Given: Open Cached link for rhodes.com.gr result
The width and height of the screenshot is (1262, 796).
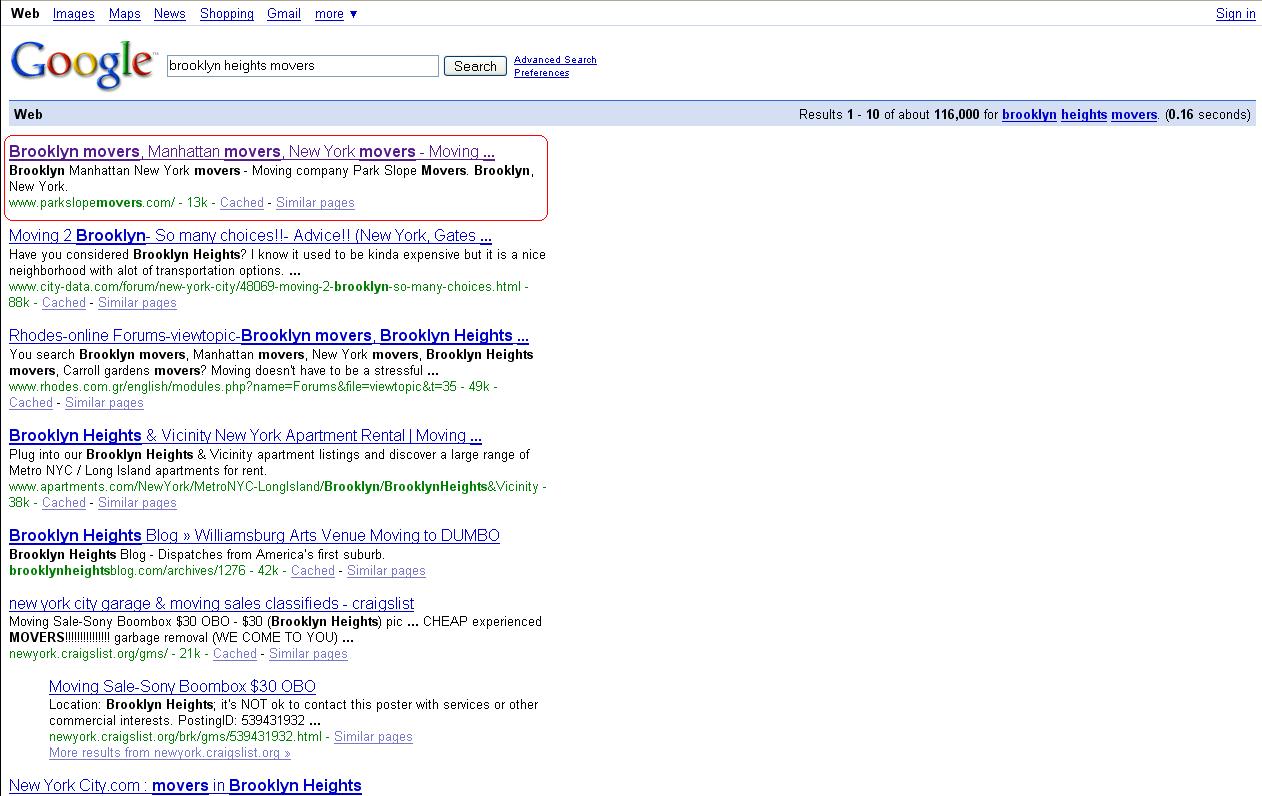Looking at the screenshot, I should tap(31, 403).
